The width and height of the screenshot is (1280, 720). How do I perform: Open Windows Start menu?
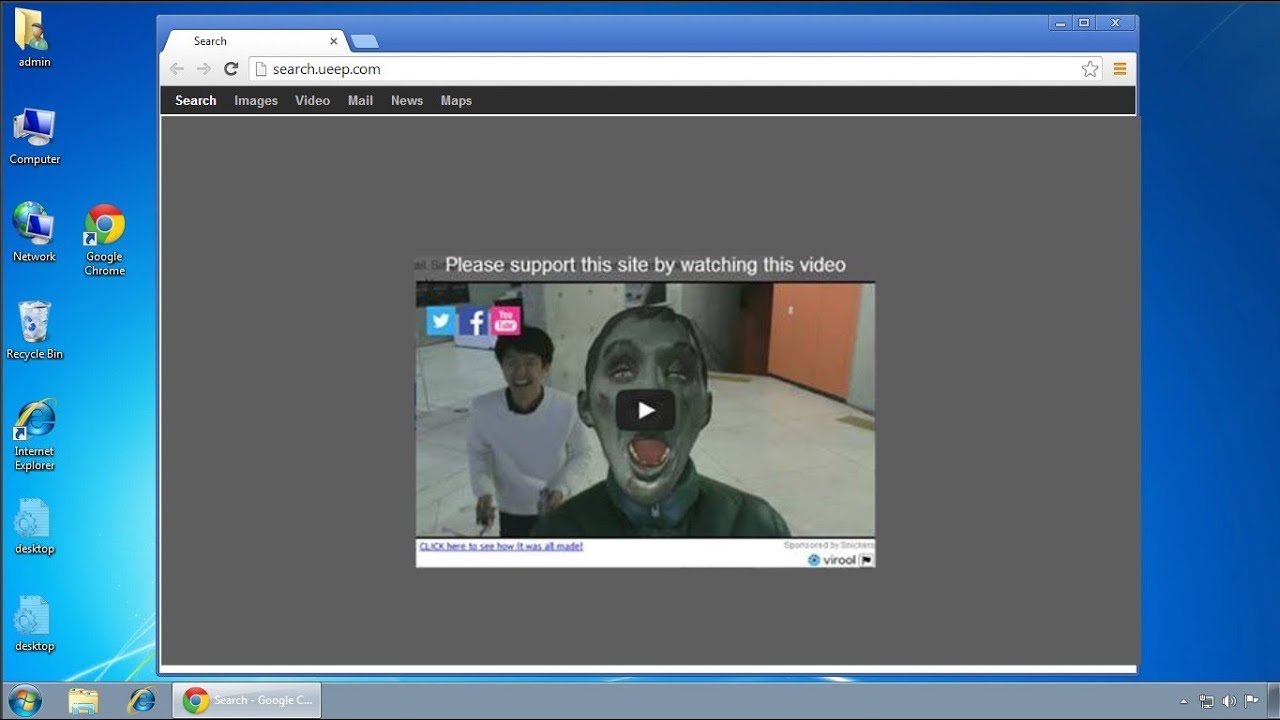pos(25,700)
